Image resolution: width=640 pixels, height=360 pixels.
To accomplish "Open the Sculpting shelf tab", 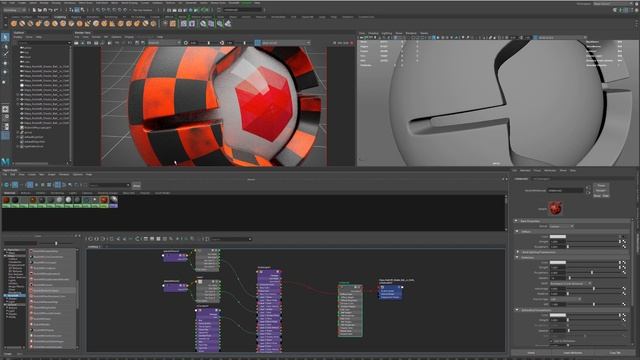I will [x=60, y=17].
